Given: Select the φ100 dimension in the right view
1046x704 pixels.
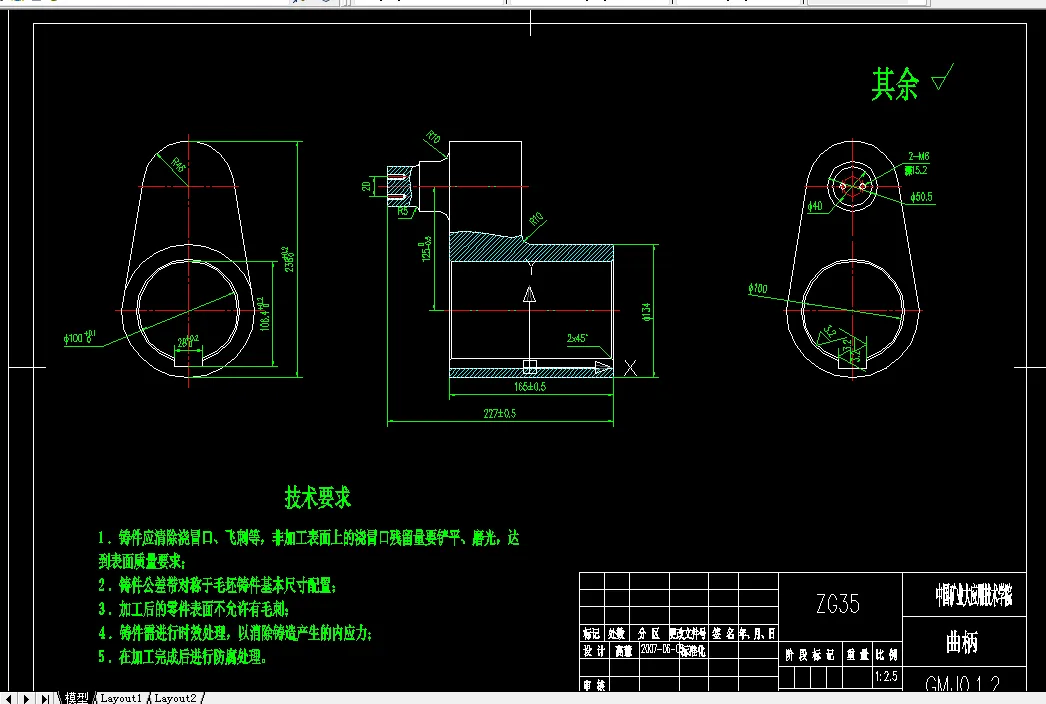Looking at the screenshot, I should point(758,288).
